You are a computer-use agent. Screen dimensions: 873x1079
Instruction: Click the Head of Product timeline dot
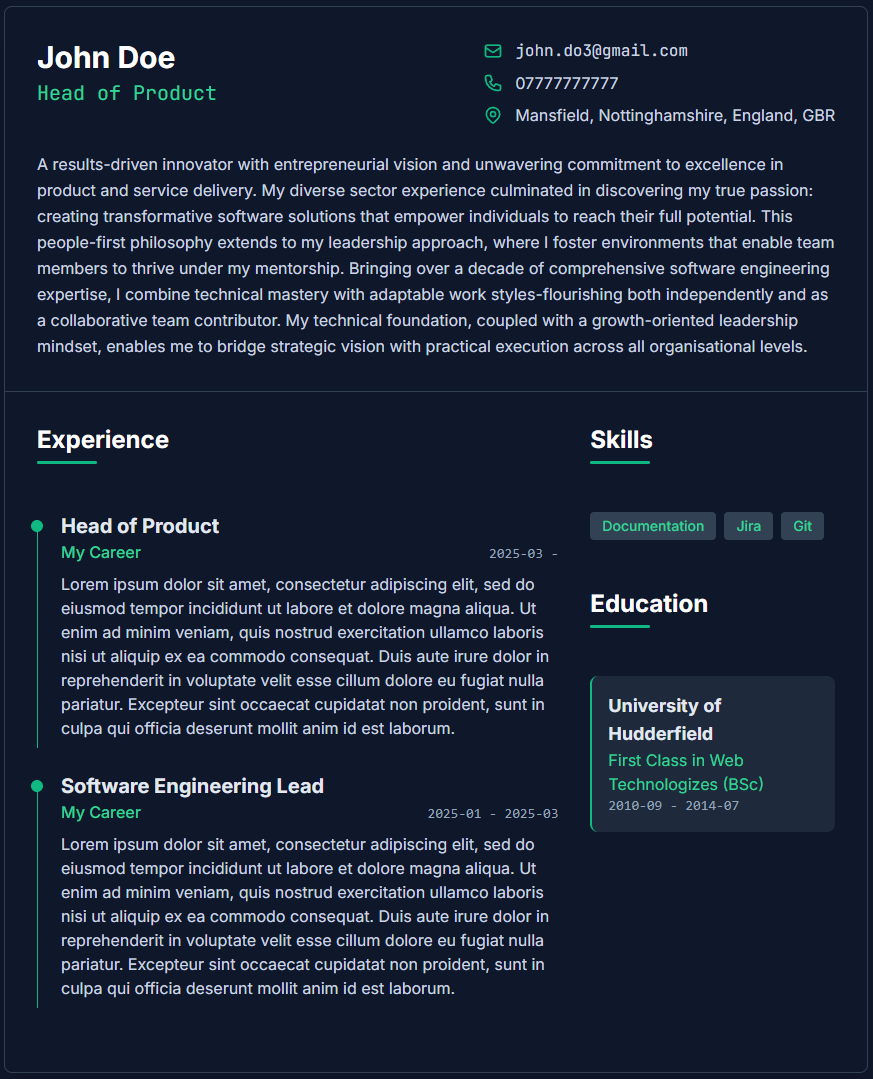point(37,526)
